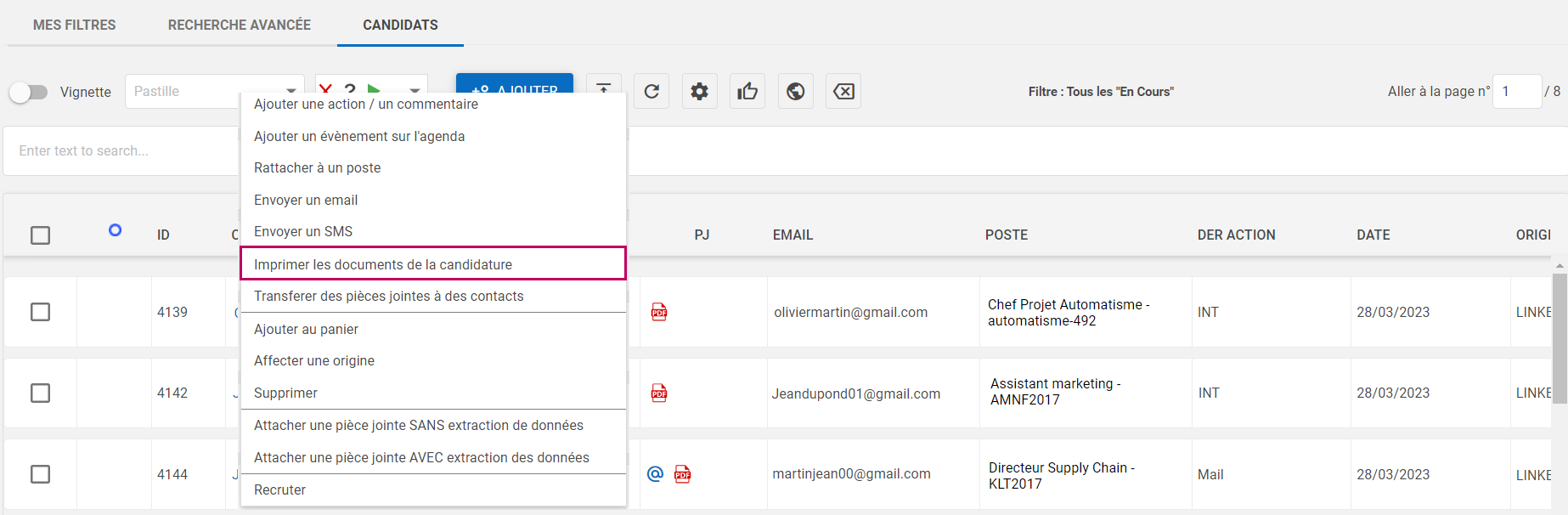1568x515 pixels.
Task: Toggle the Vignette switch
Action: 29,92
